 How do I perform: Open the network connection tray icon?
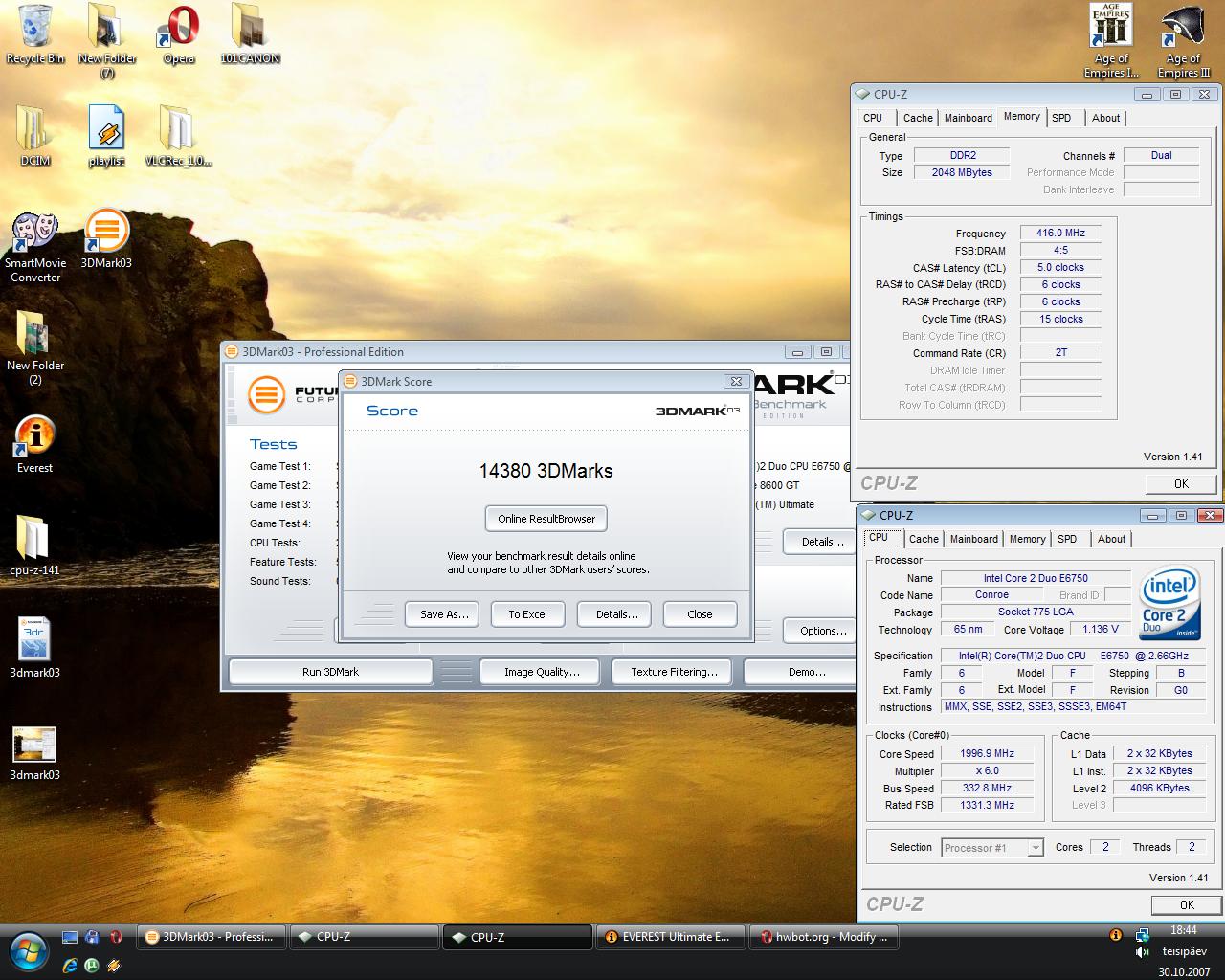(x=1142, y=935)
